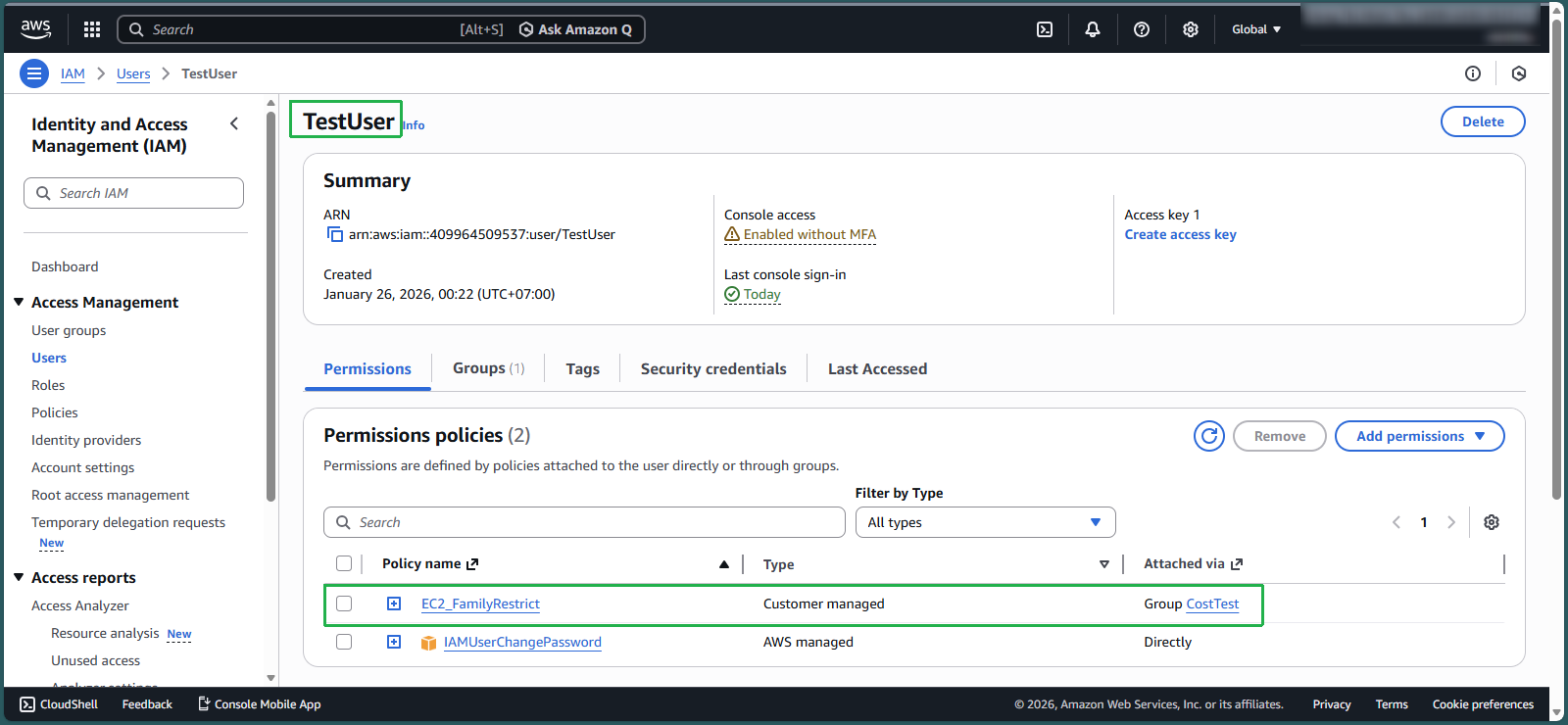Expand the EC2_FamilyRestrict policy row
The height and width of the screenshot is (725, 1568).
tap(394, 604)
